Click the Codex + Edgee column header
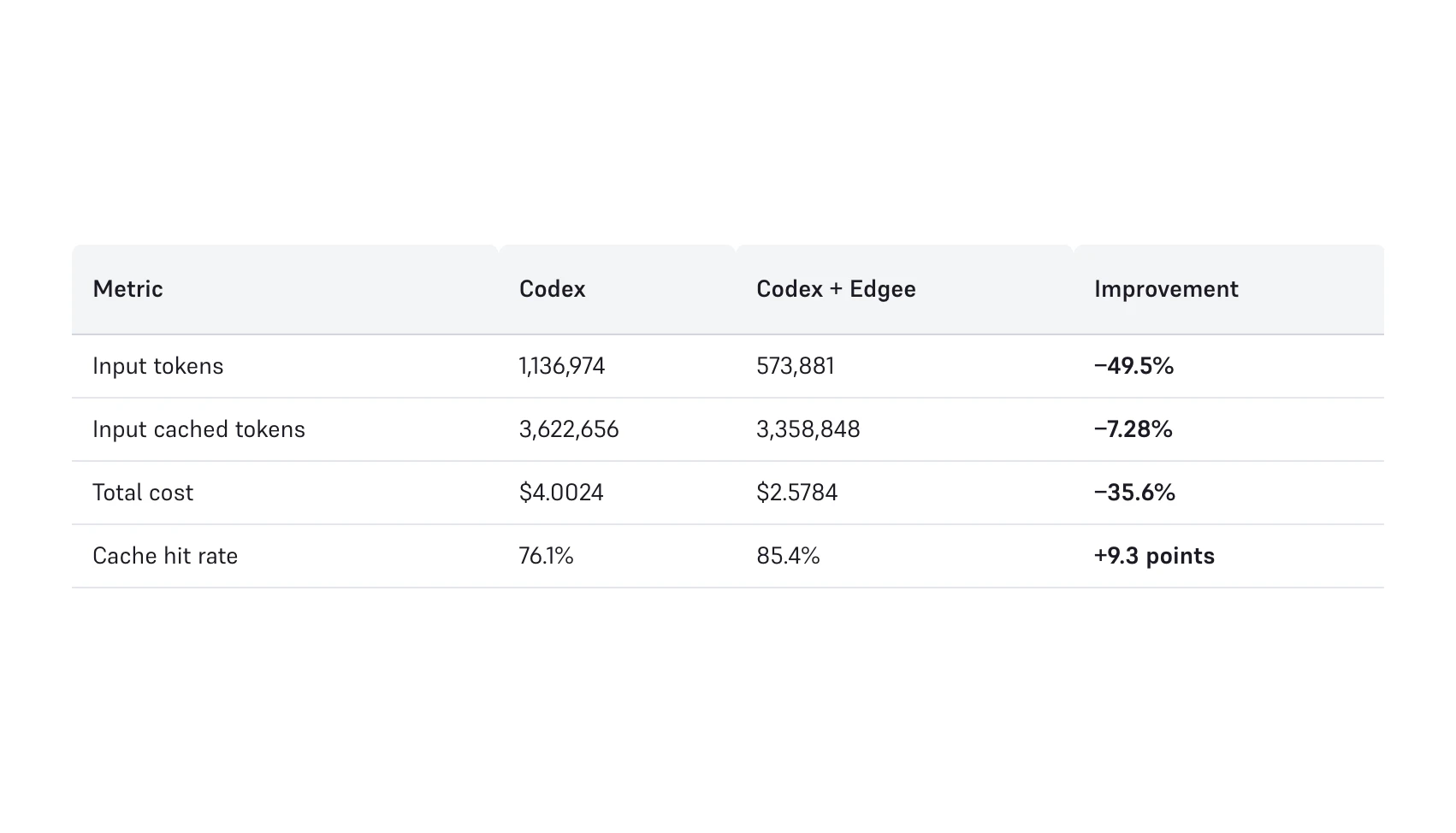Image resolution: width=1456 pixels, height=833 pixels. 835,289
